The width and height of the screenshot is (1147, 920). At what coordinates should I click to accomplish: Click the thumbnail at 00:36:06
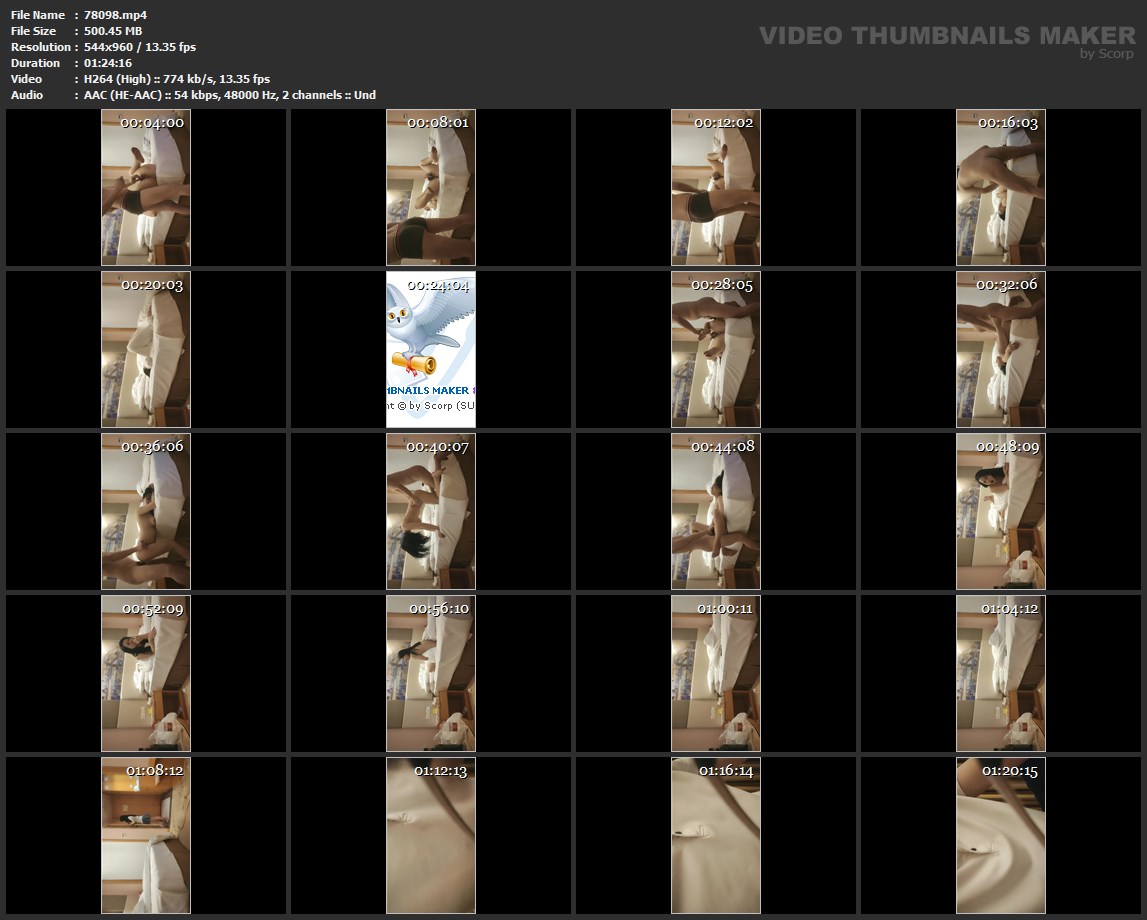click(x=146, y=511)
